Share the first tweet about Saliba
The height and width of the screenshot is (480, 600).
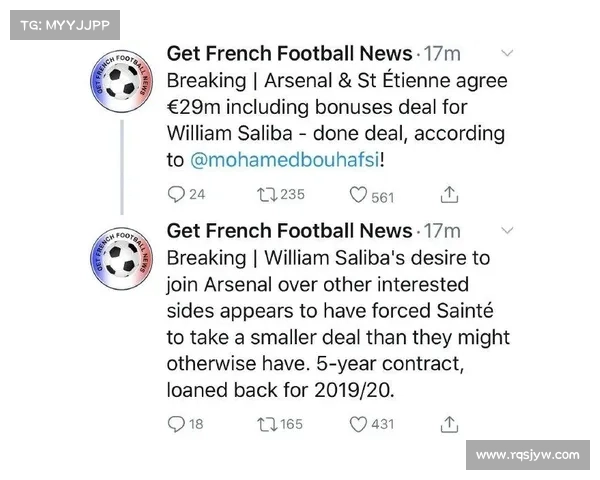pos(449,194)
